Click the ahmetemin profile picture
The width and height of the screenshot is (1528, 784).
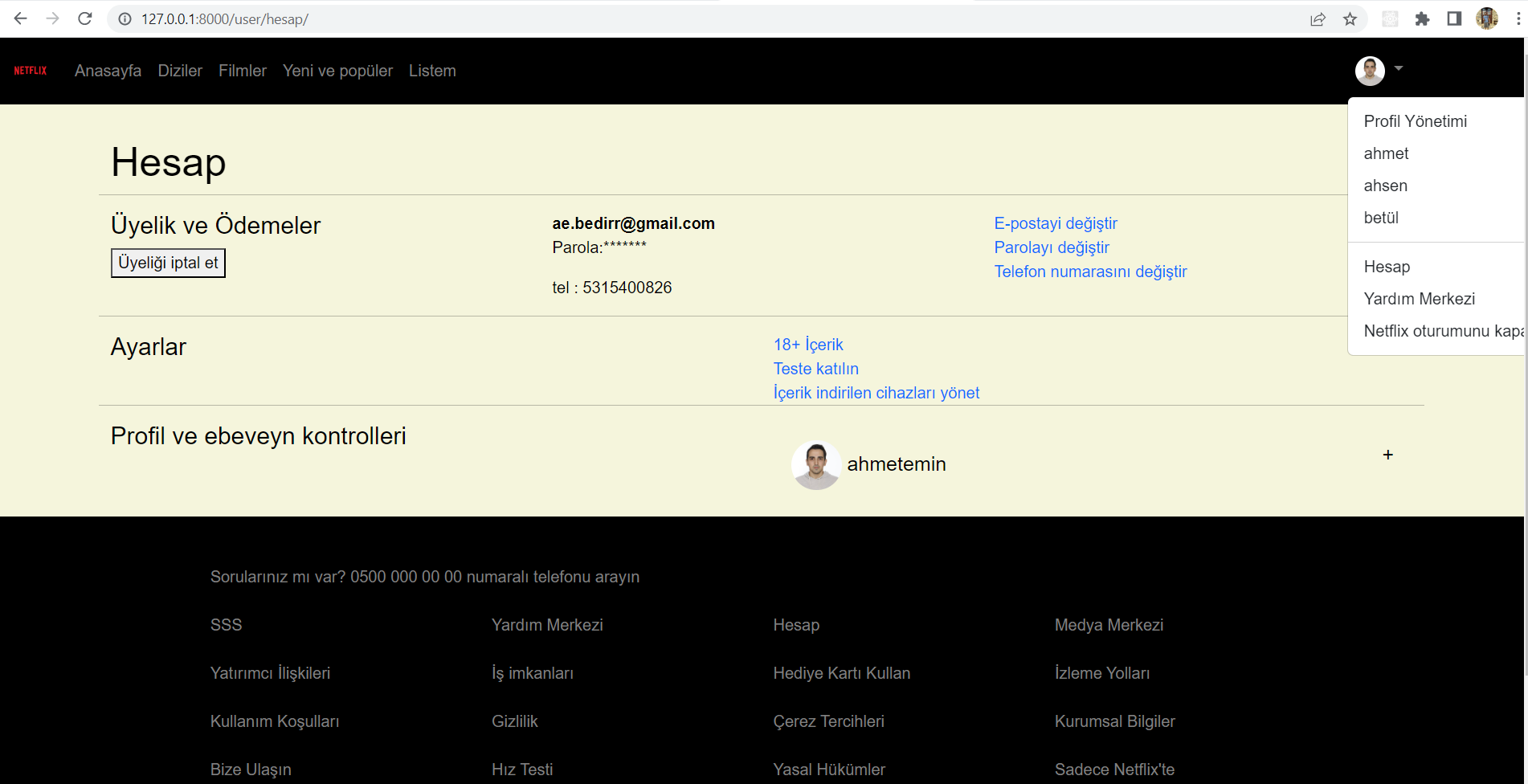816,464
